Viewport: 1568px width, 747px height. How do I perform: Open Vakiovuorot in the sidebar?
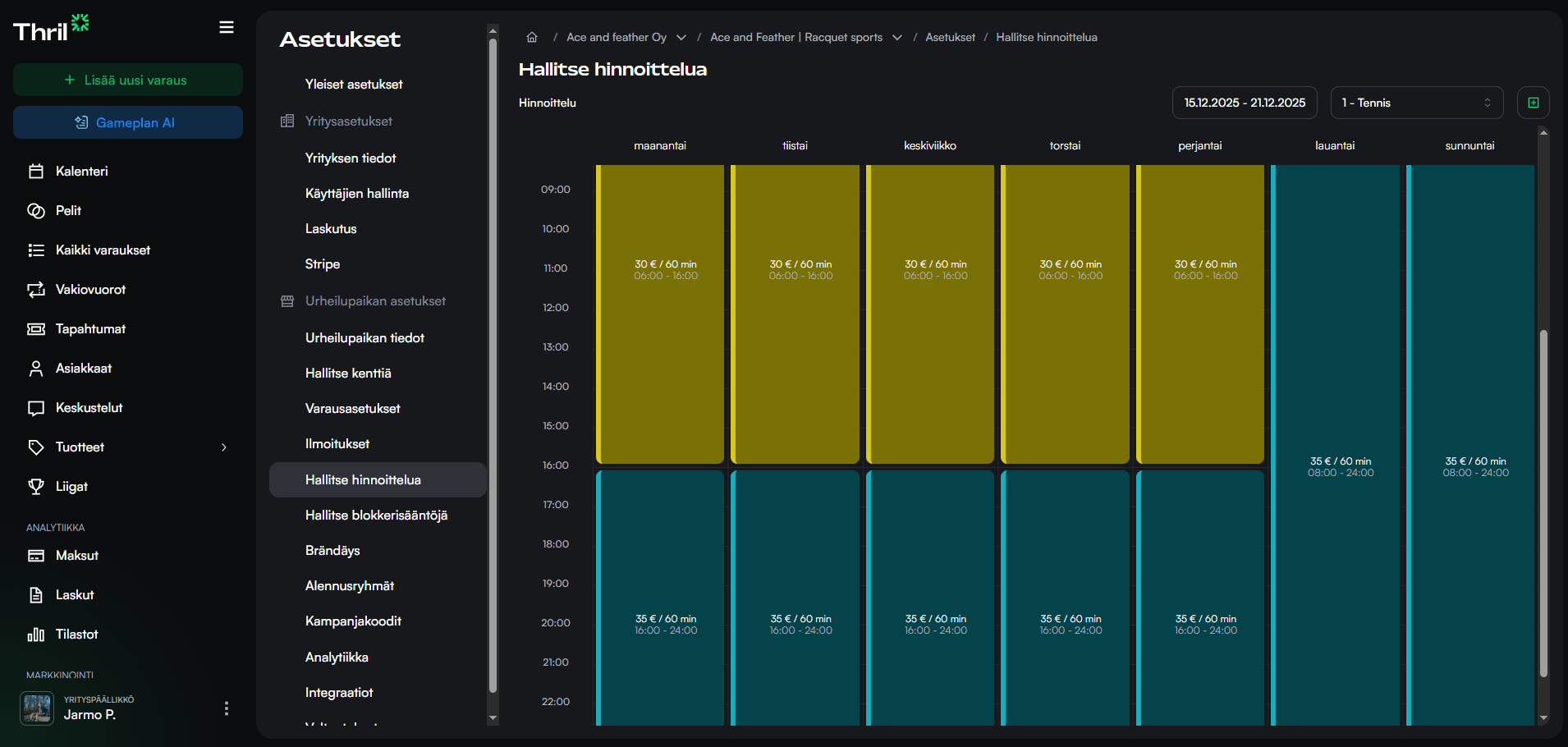pyautogui.click(x=90, y=290)
